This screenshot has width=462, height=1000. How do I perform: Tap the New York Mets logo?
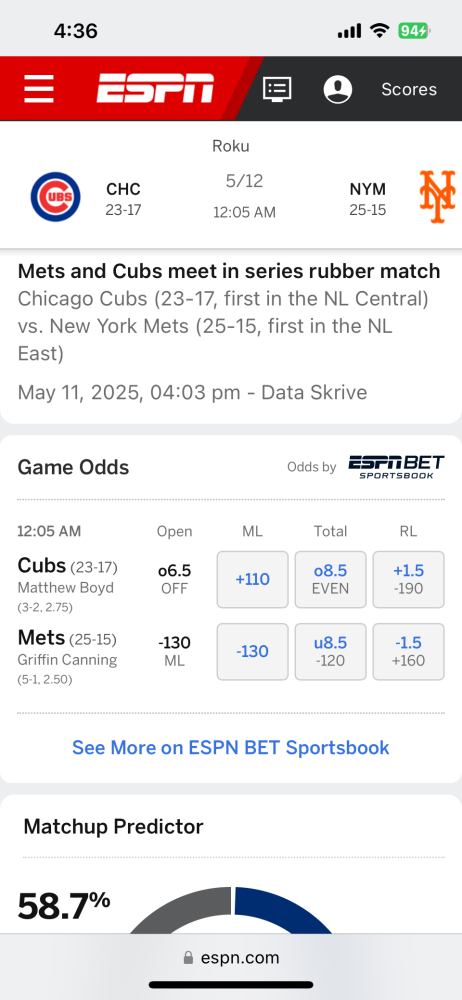coord(438,196)
